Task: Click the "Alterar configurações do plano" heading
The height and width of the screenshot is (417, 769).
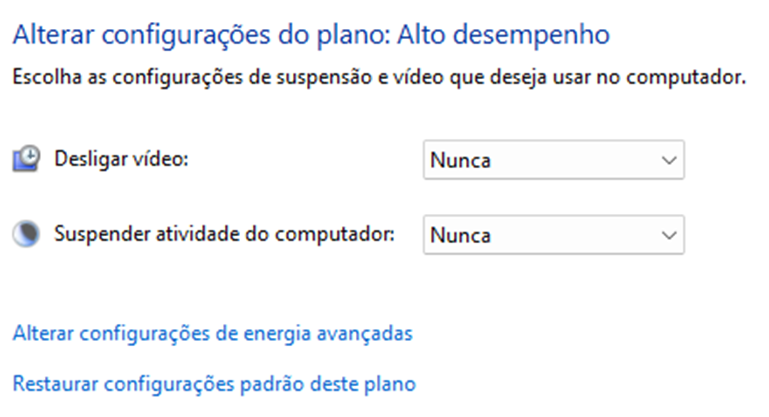Action: [x=200, y=36]
